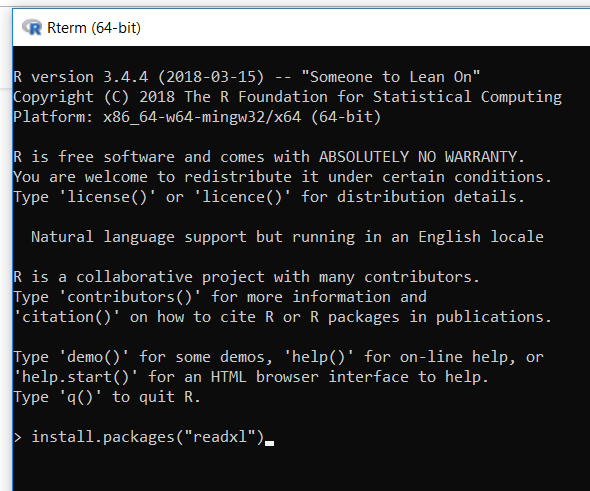Click the R logo icon in title bar
The height and width of the screenshot is (491, 590).
[x=32, y=27]
